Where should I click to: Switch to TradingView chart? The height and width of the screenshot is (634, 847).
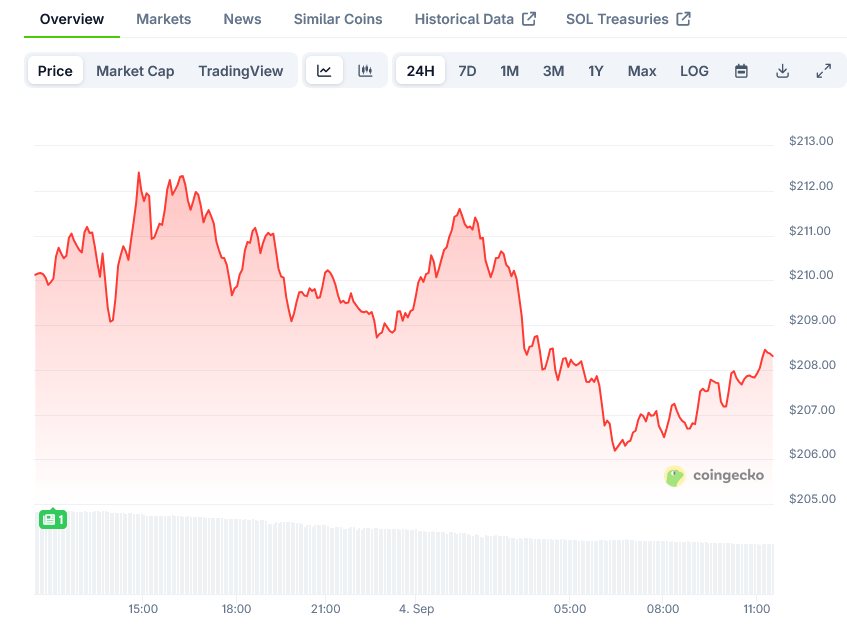click(x=241, y=71)
